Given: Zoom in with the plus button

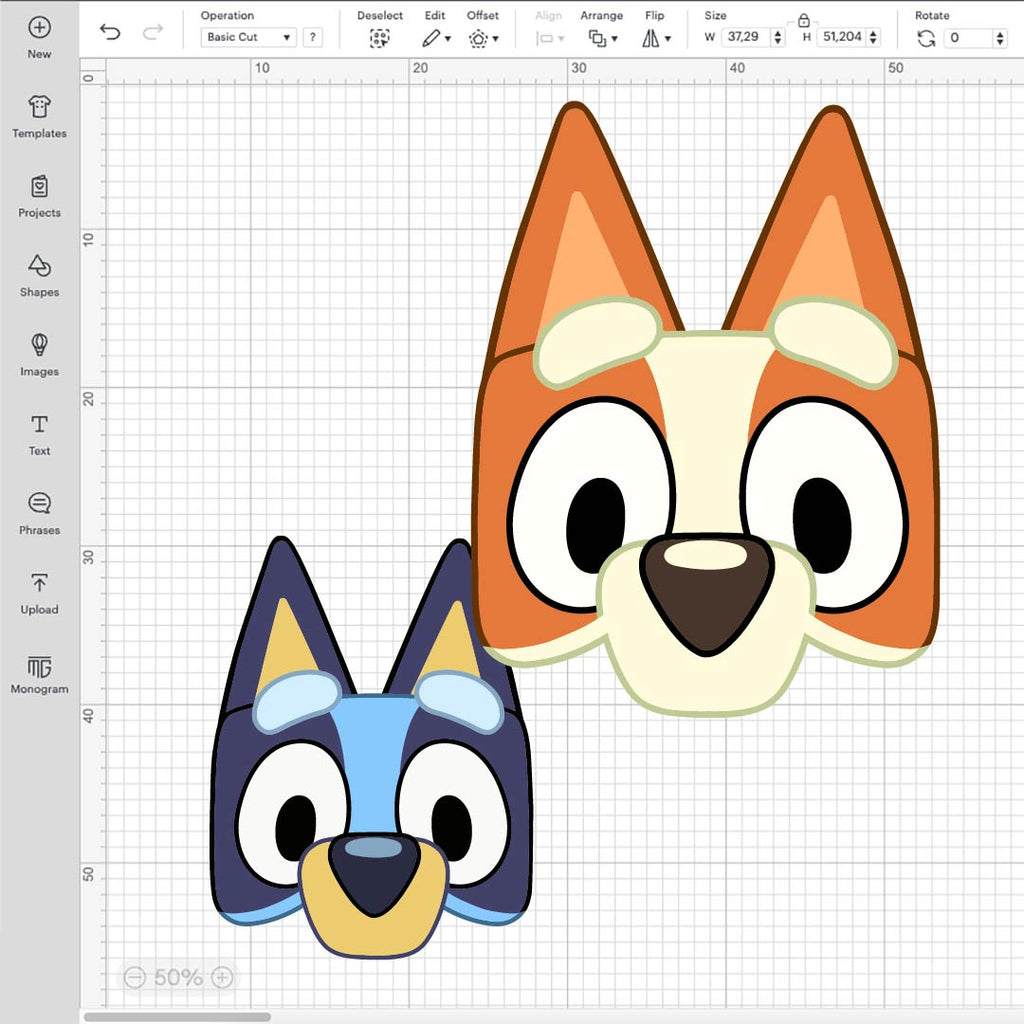Looking at the screenshot, I should tap(223, 977).
